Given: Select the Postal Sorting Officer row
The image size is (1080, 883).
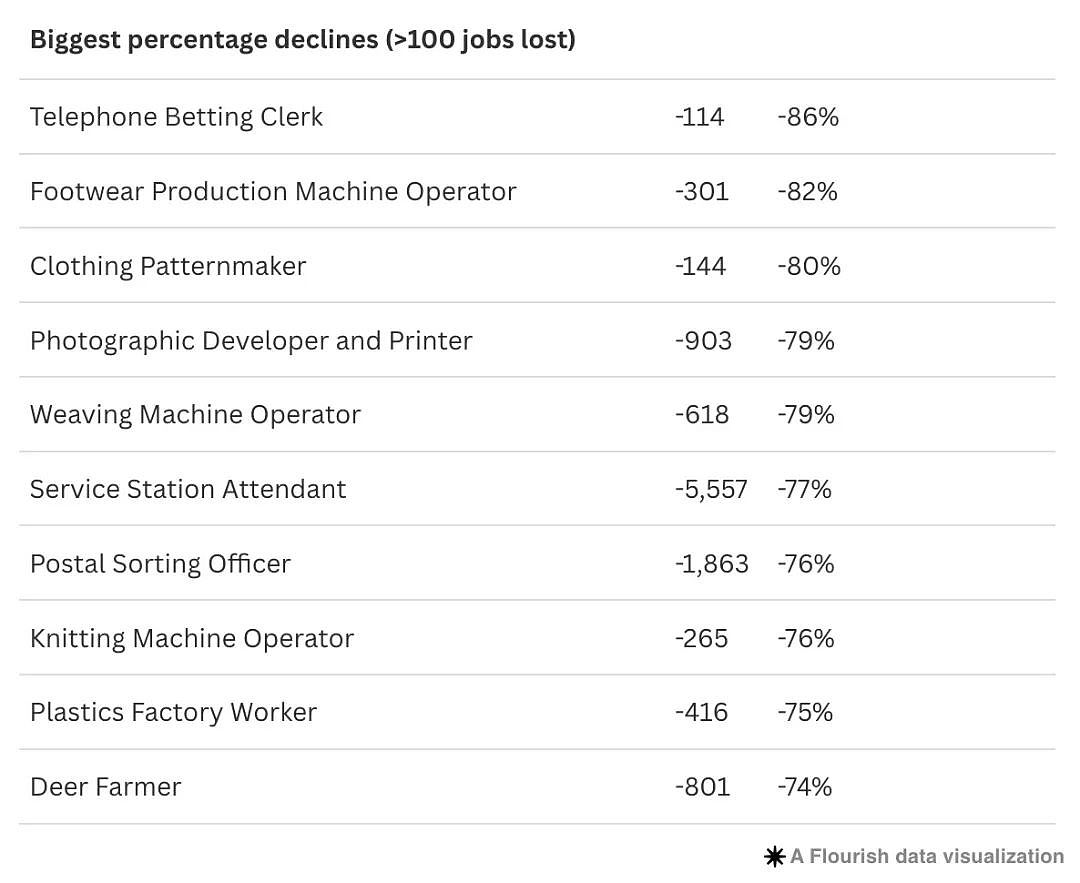Looking at the screenshot, I should (537, 563).
